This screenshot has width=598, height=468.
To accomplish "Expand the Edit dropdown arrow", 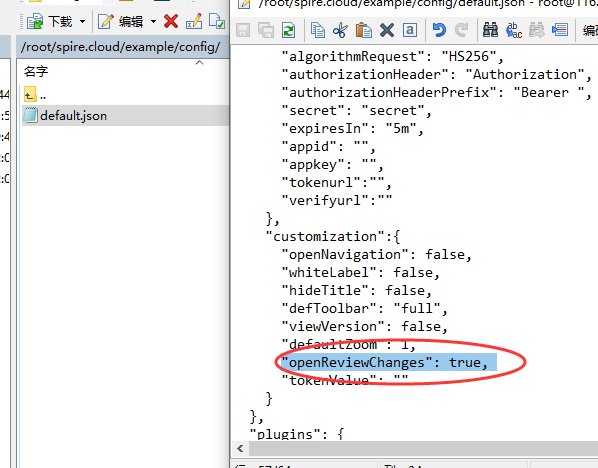I will (153, 22).
